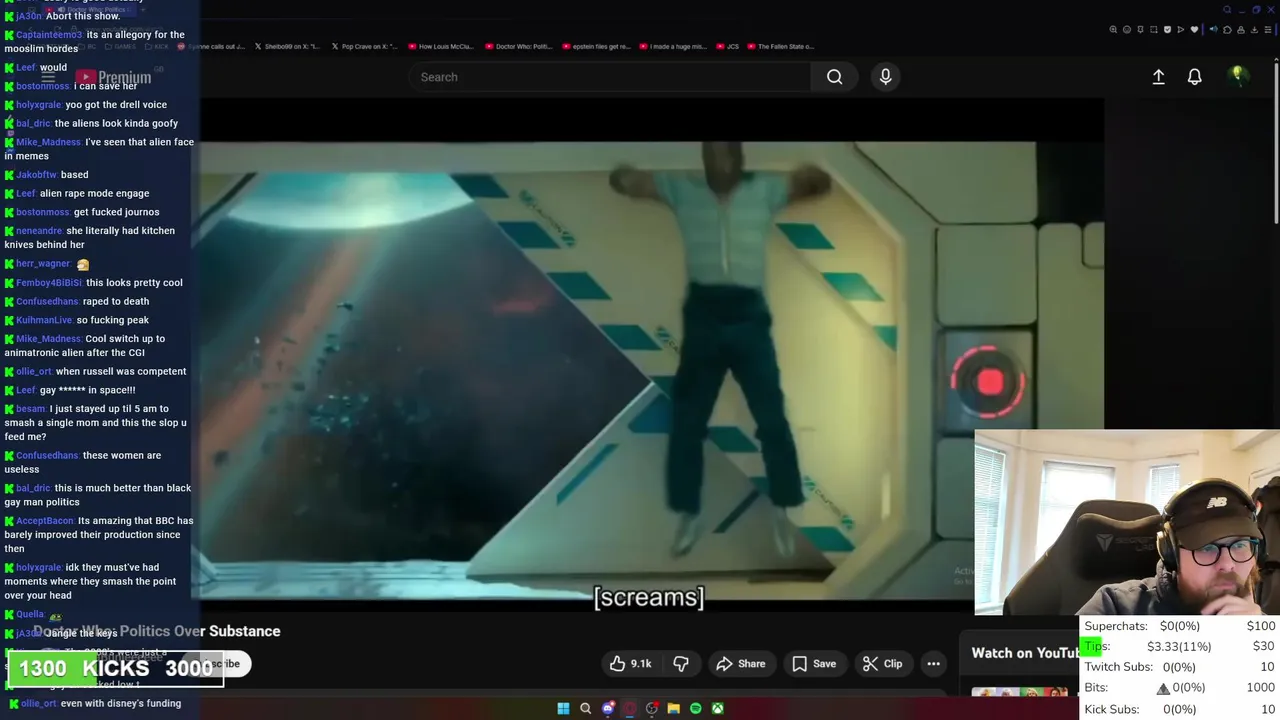Click the YouTube Premium logo

tap(113, 77)
